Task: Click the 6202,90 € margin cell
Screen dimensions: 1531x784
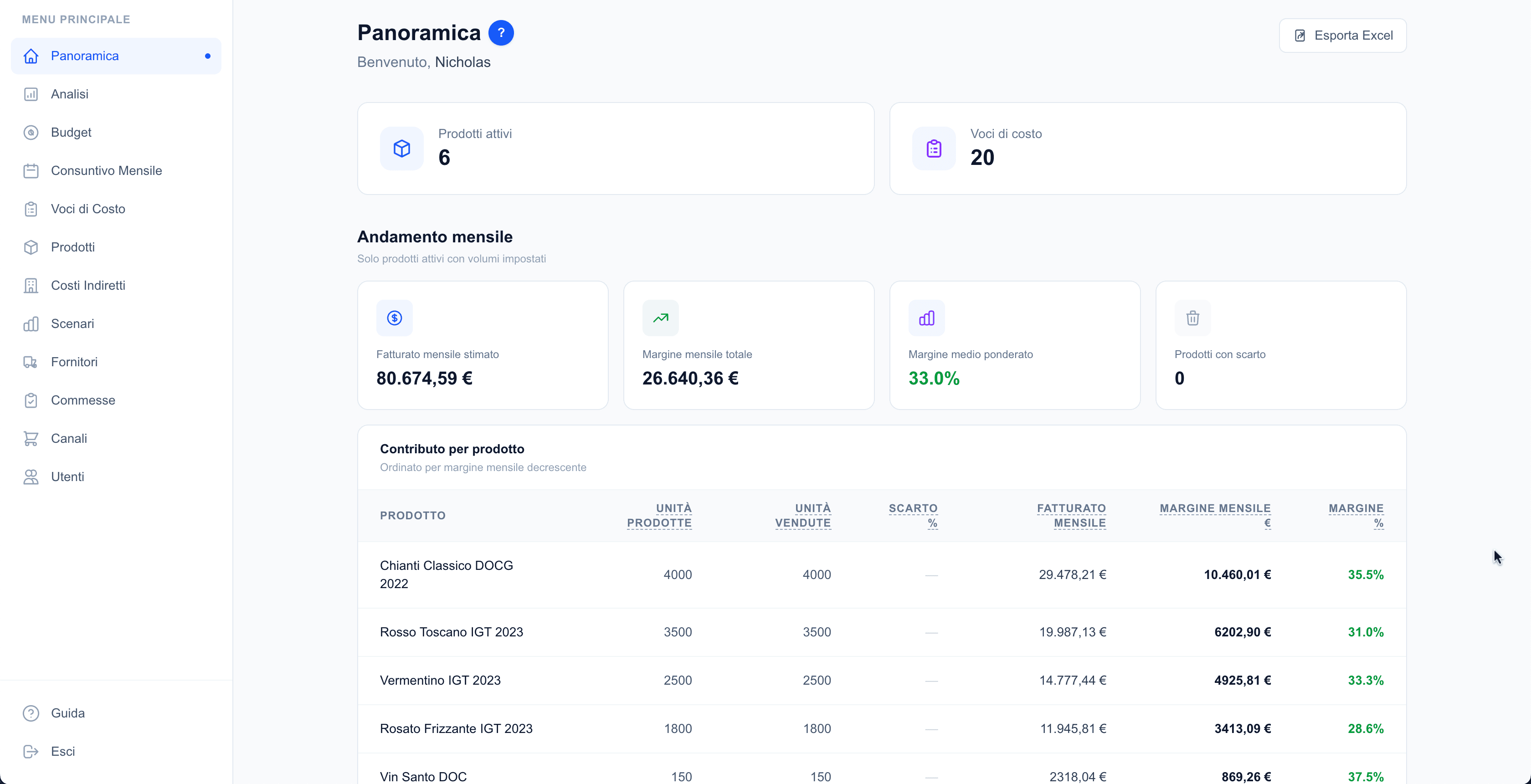Action: tap(1242, 632)
